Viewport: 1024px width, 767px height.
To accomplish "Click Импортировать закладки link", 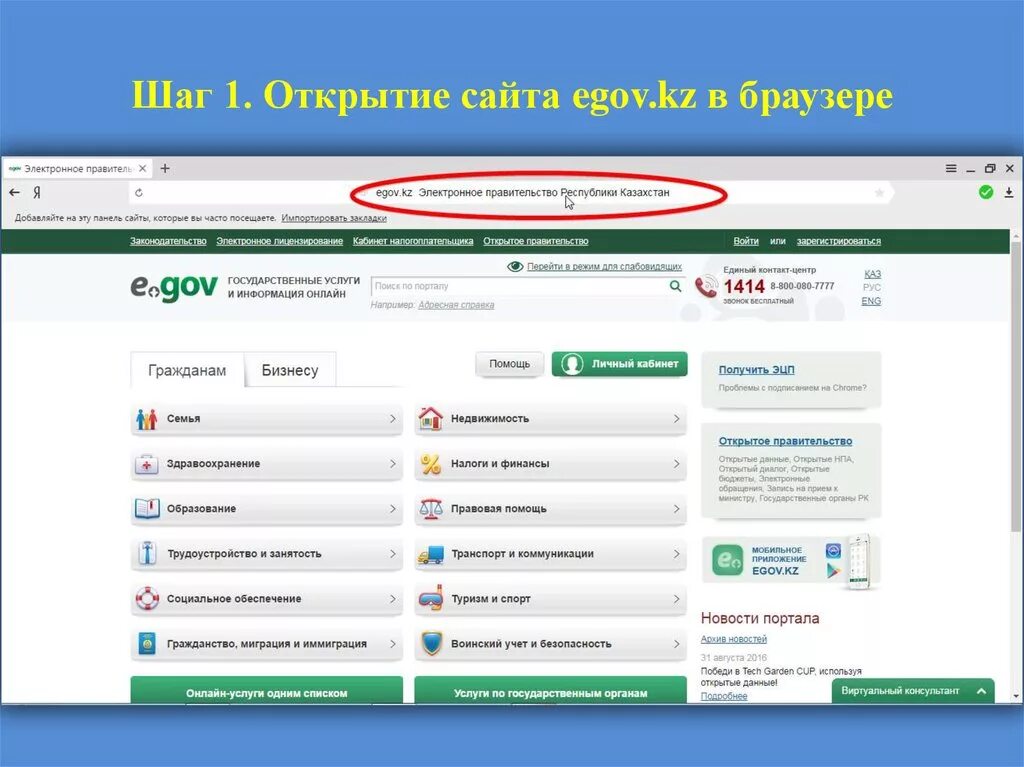I will [334, 218].
